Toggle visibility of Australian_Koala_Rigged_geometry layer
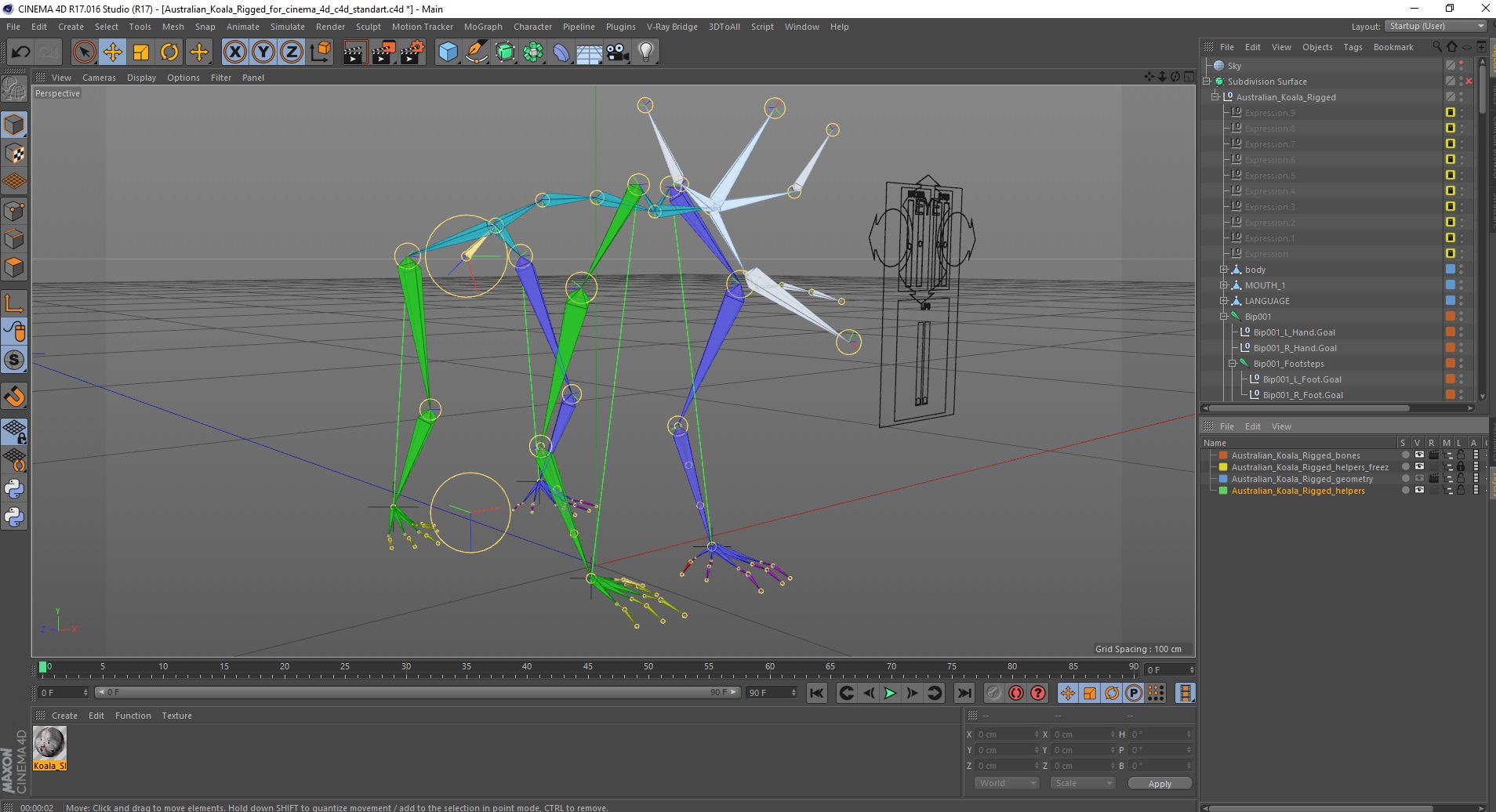1496x812 pixels. (x=1419, y=478)
